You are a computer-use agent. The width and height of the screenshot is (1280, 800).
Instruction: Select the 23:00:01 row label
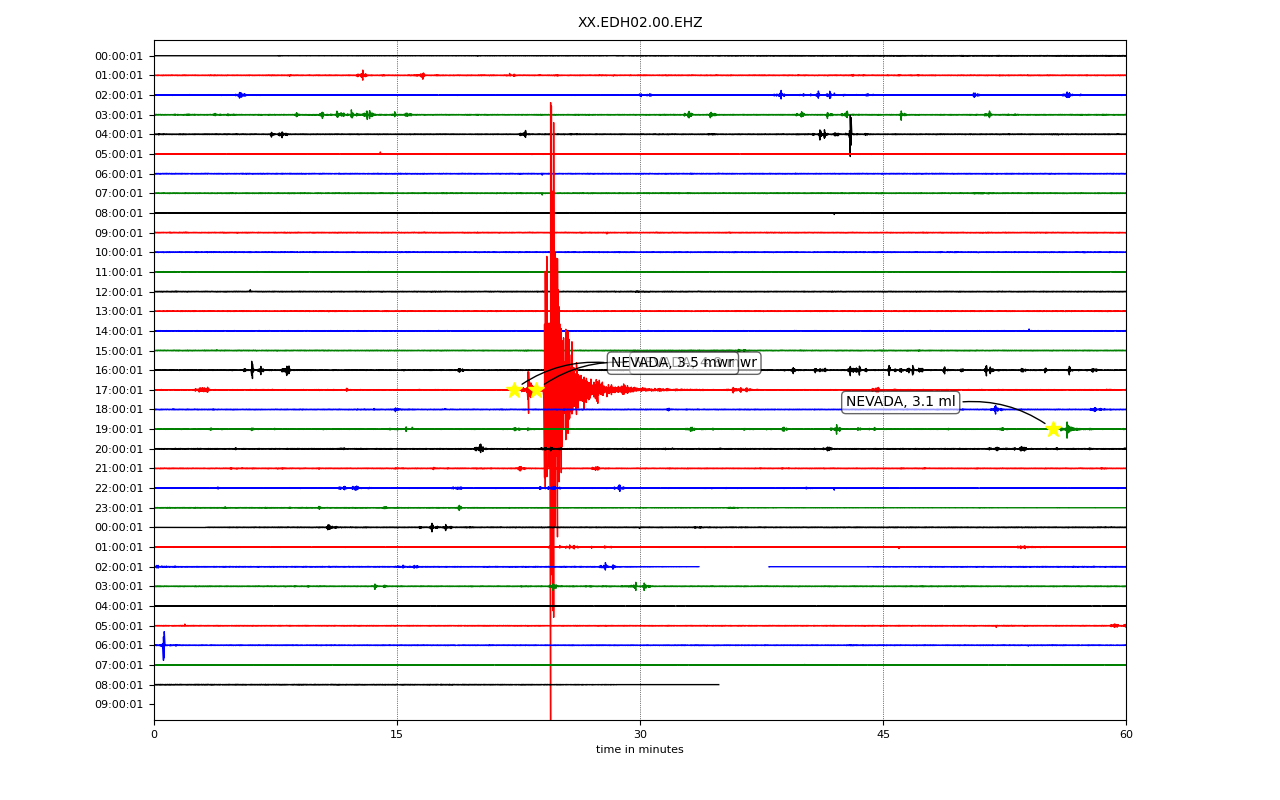[120, 508]
